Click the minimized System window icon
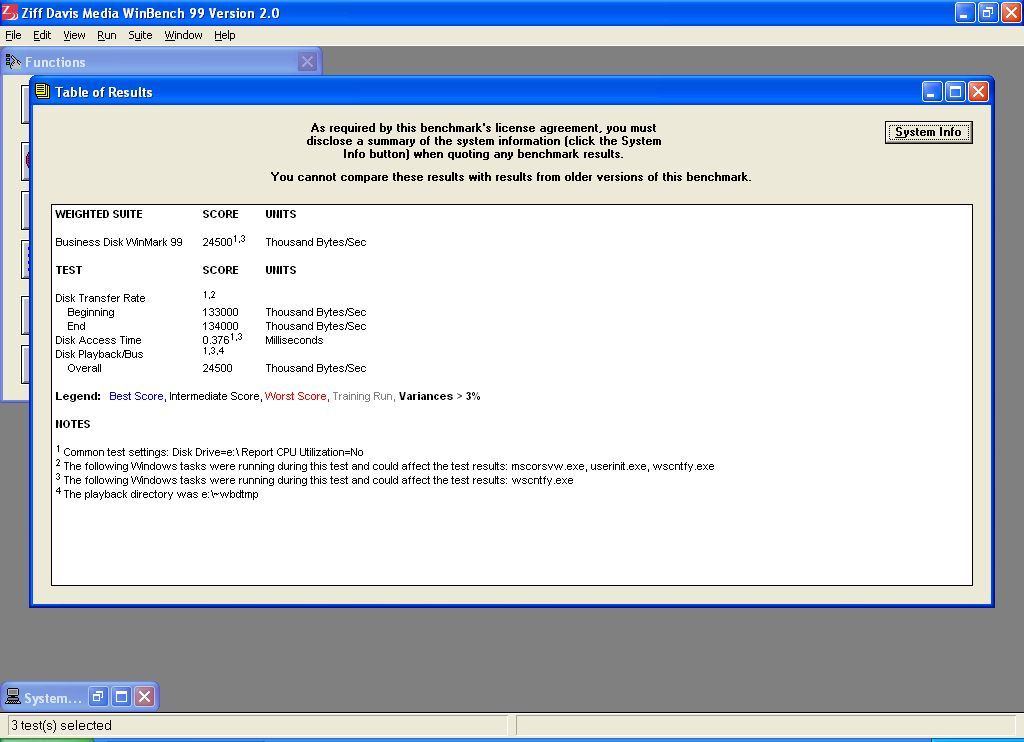The width and height of the screenshot is (1024, 742). [12, 697]
